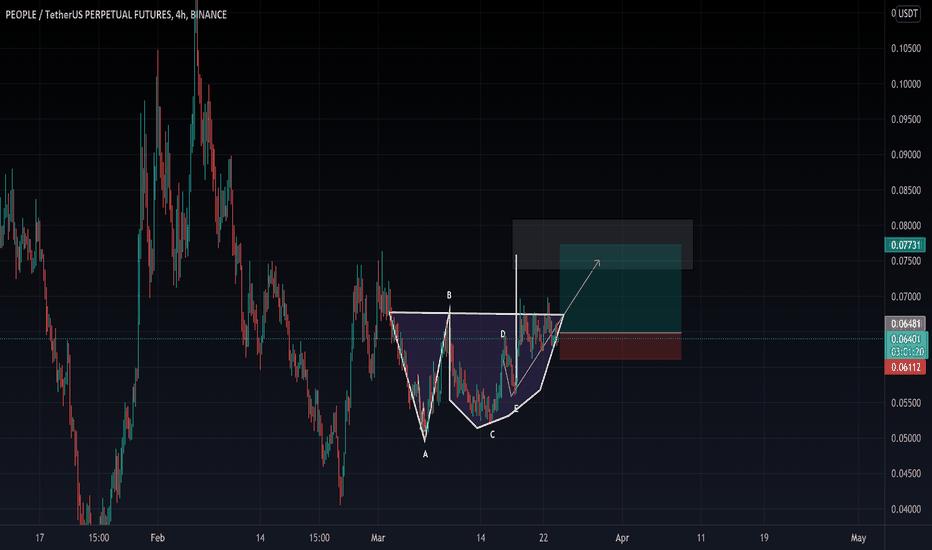Select the grey 0.06481 entry price tag
This screenshot has height=550, width=932.
pos(906,324)
